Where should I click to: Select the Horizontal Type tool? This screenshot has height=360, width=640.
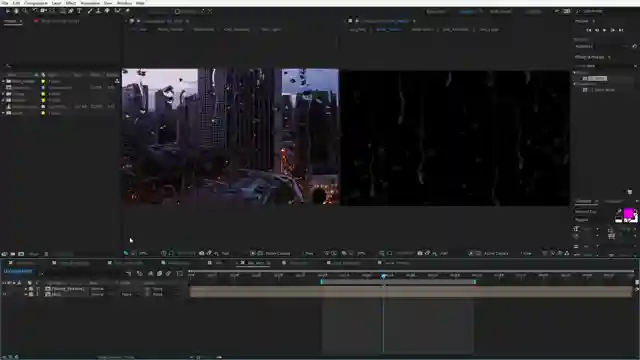79,11
